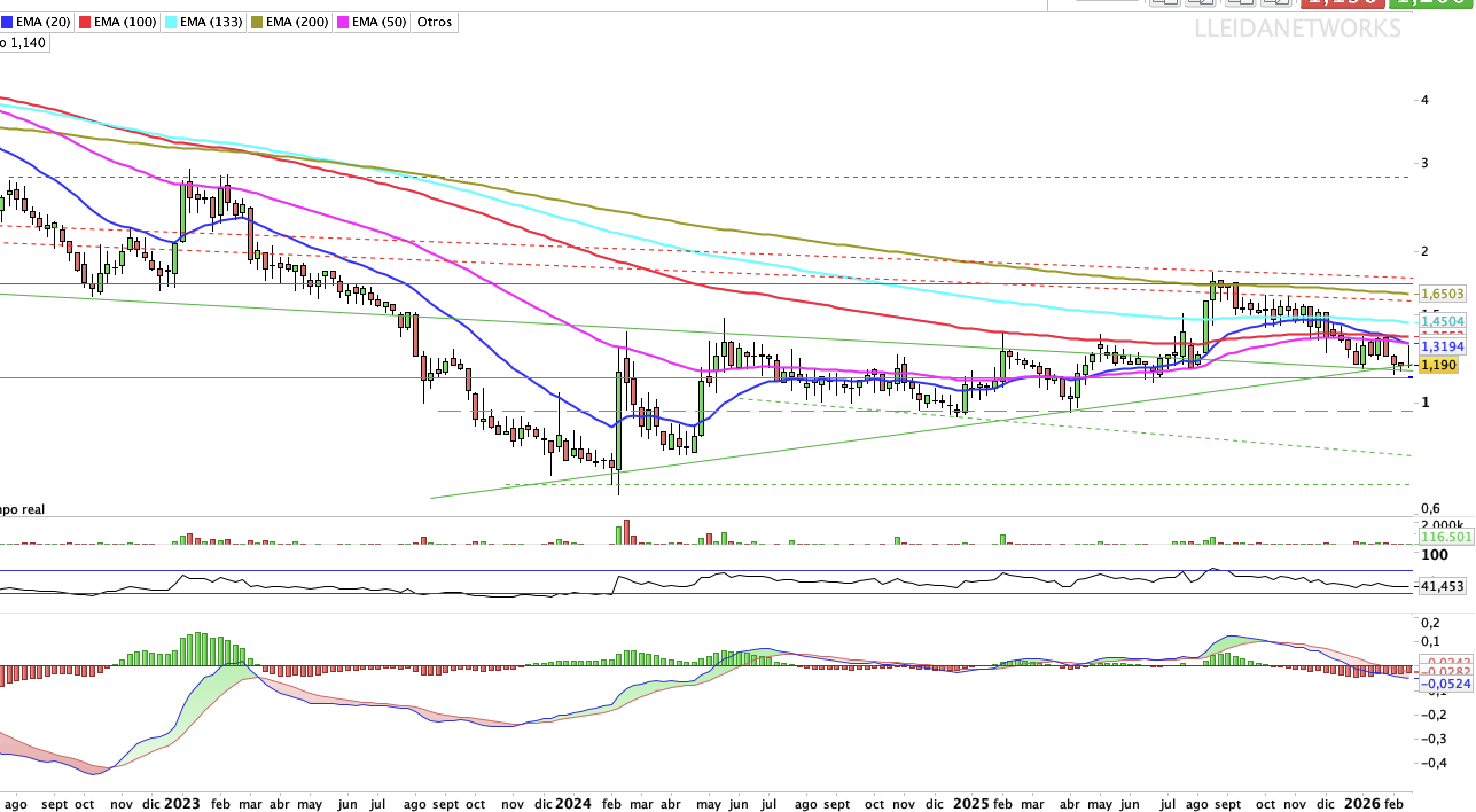Click the leftmost of four layout icons

pyautogui.click(x=1166, y=3)
